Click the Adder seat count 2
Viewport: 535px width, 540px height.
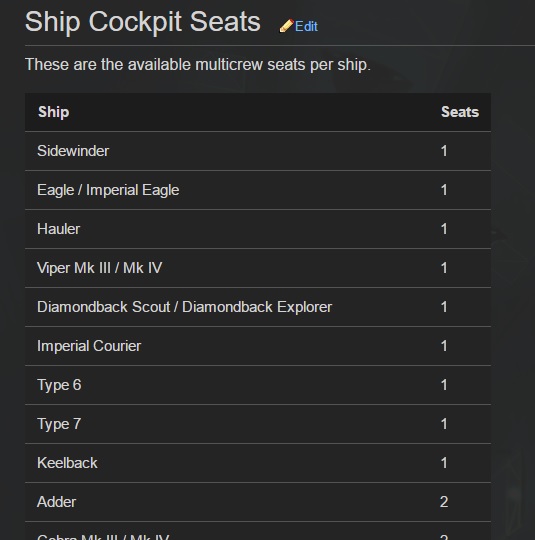tap(444, 502)
